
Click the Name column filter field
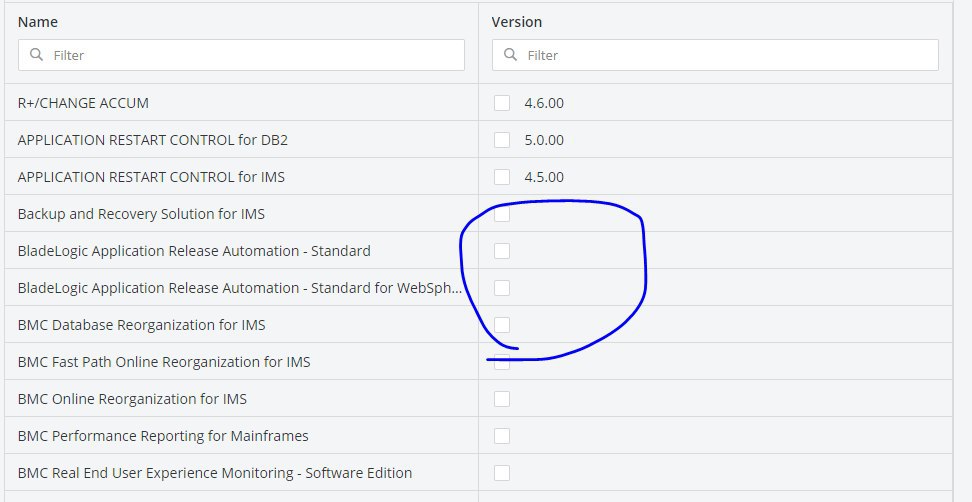[241, 55]
